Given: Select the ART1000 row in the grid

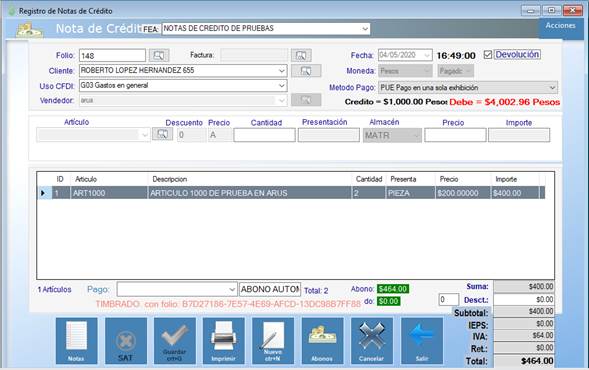Looking at the screenshot, I should 291,193.
